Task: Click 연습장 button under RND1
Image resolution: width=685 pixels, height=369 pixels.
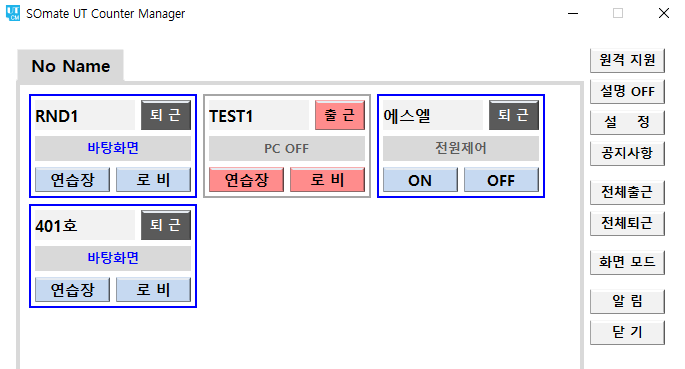Action: click(x=73, y=179)
